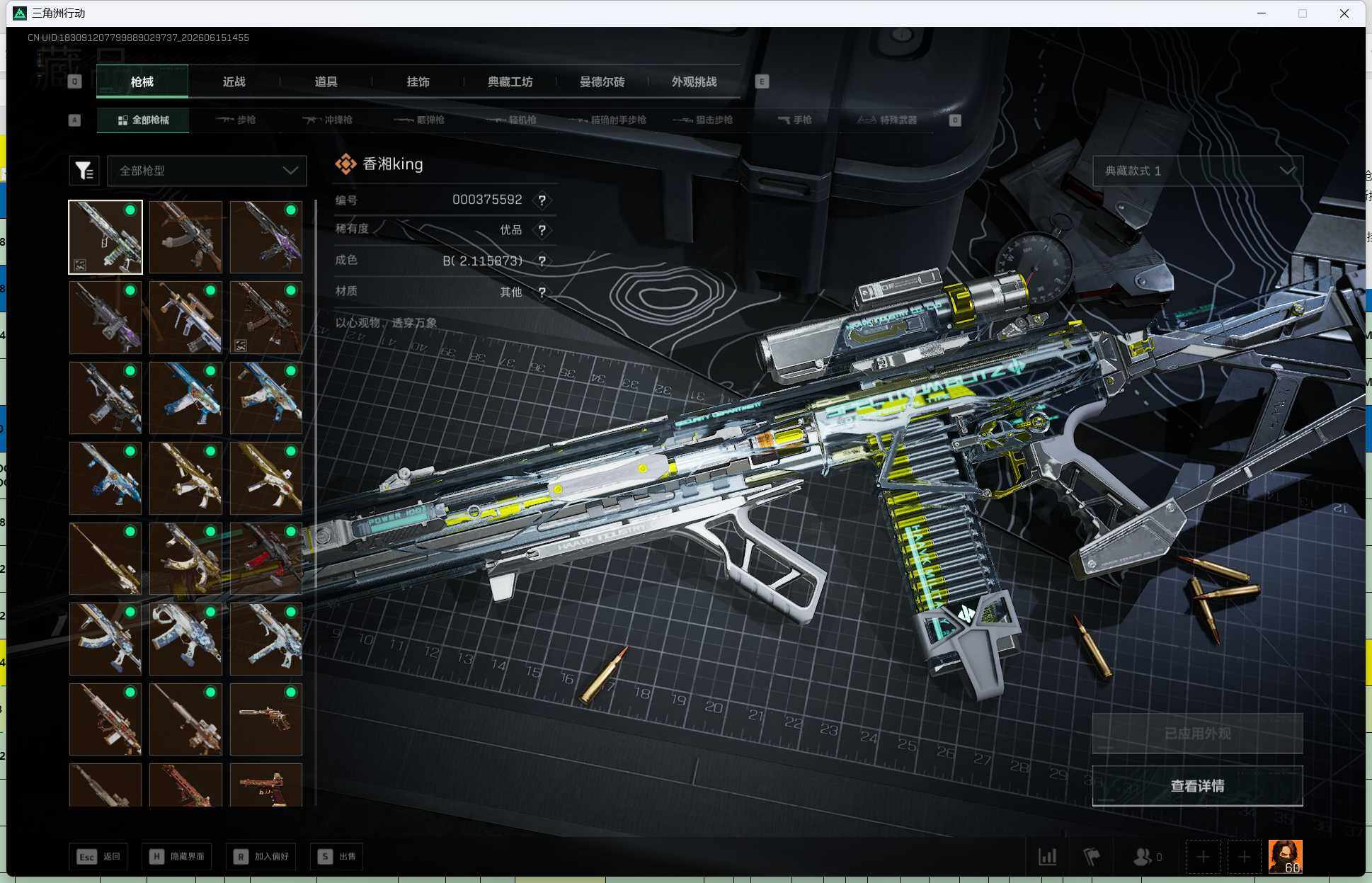Select the 特殊武器 category
The height and width of the screenshot is (883, 1372).
887,120
